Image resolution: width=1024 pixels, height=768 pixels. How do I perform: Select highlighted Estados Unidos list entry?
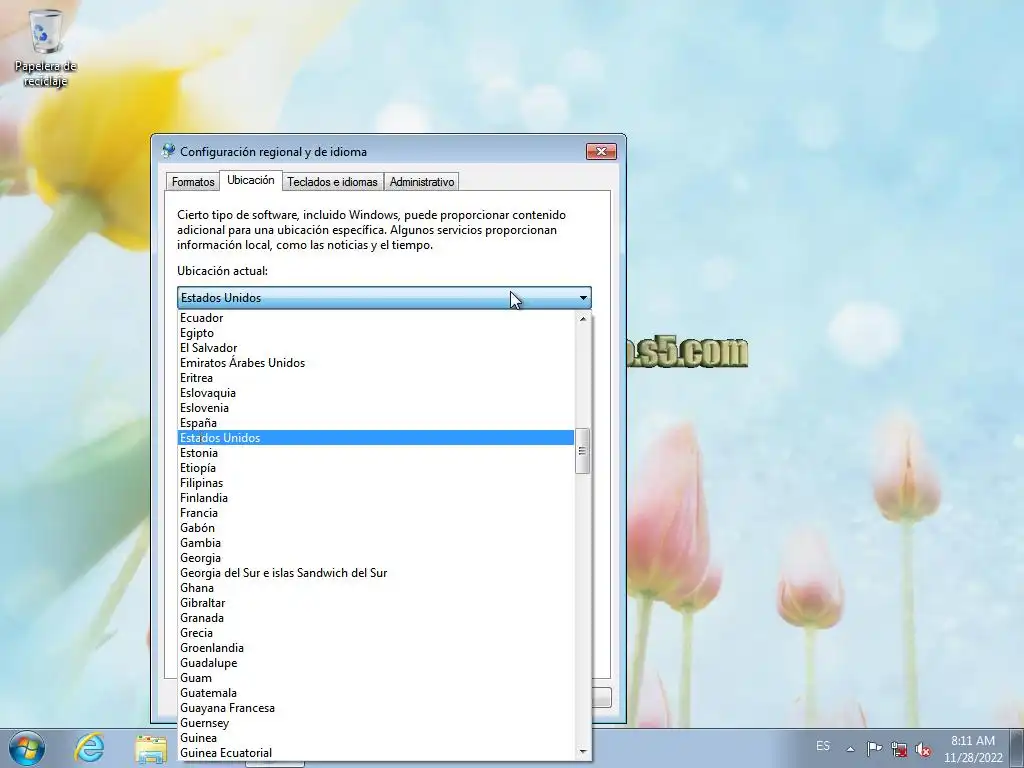[376, 438]
